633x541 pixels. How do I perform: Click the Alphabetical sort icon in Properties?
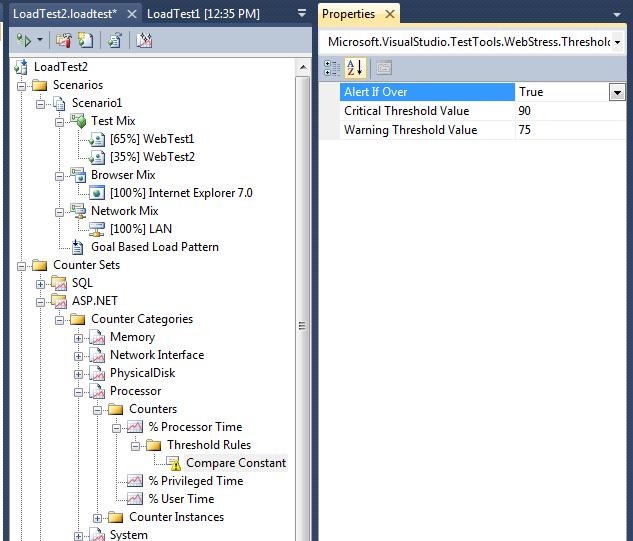355,68
